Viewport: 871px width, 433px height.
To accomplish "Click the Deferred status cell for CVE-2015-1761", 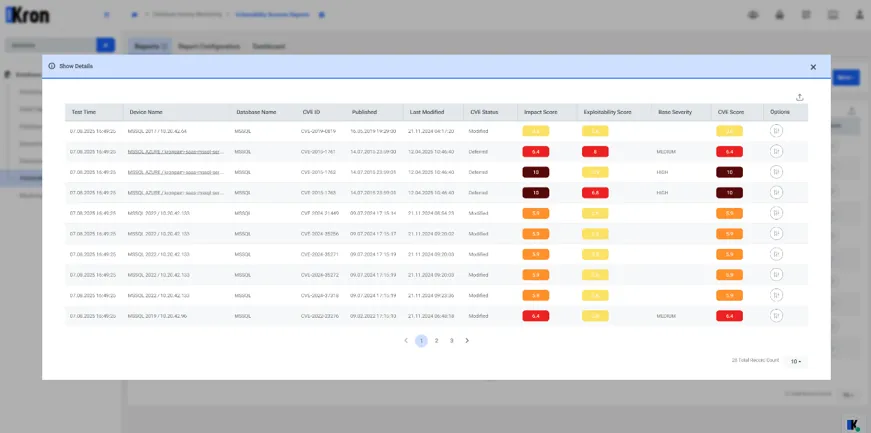I will 478,152.
